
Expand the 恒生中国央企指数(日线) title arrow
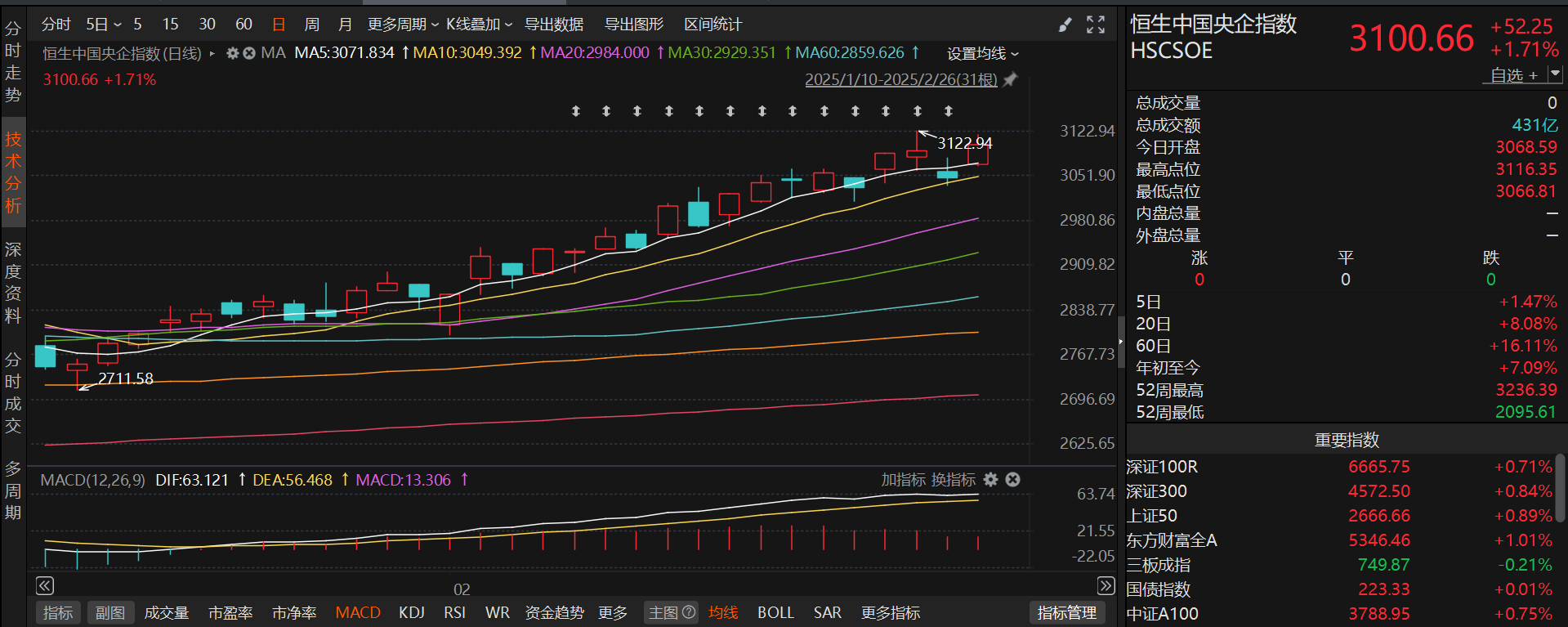click(x=212, y=53)
